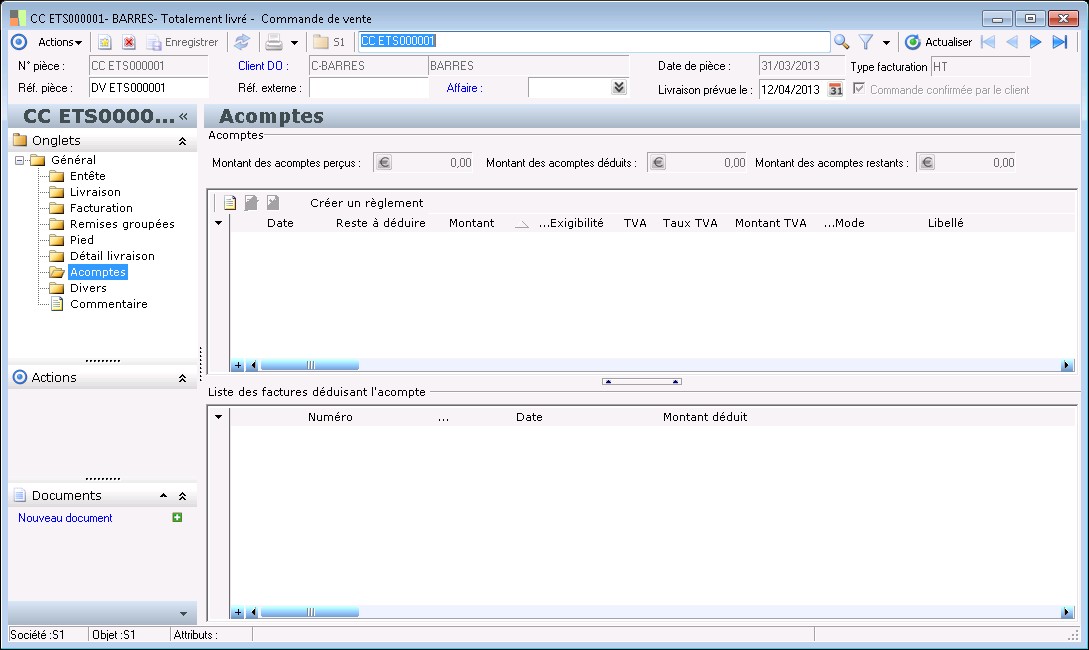1089x650 pixels.
Task: Click the new document toolbar icon
Action: point(104,42)
